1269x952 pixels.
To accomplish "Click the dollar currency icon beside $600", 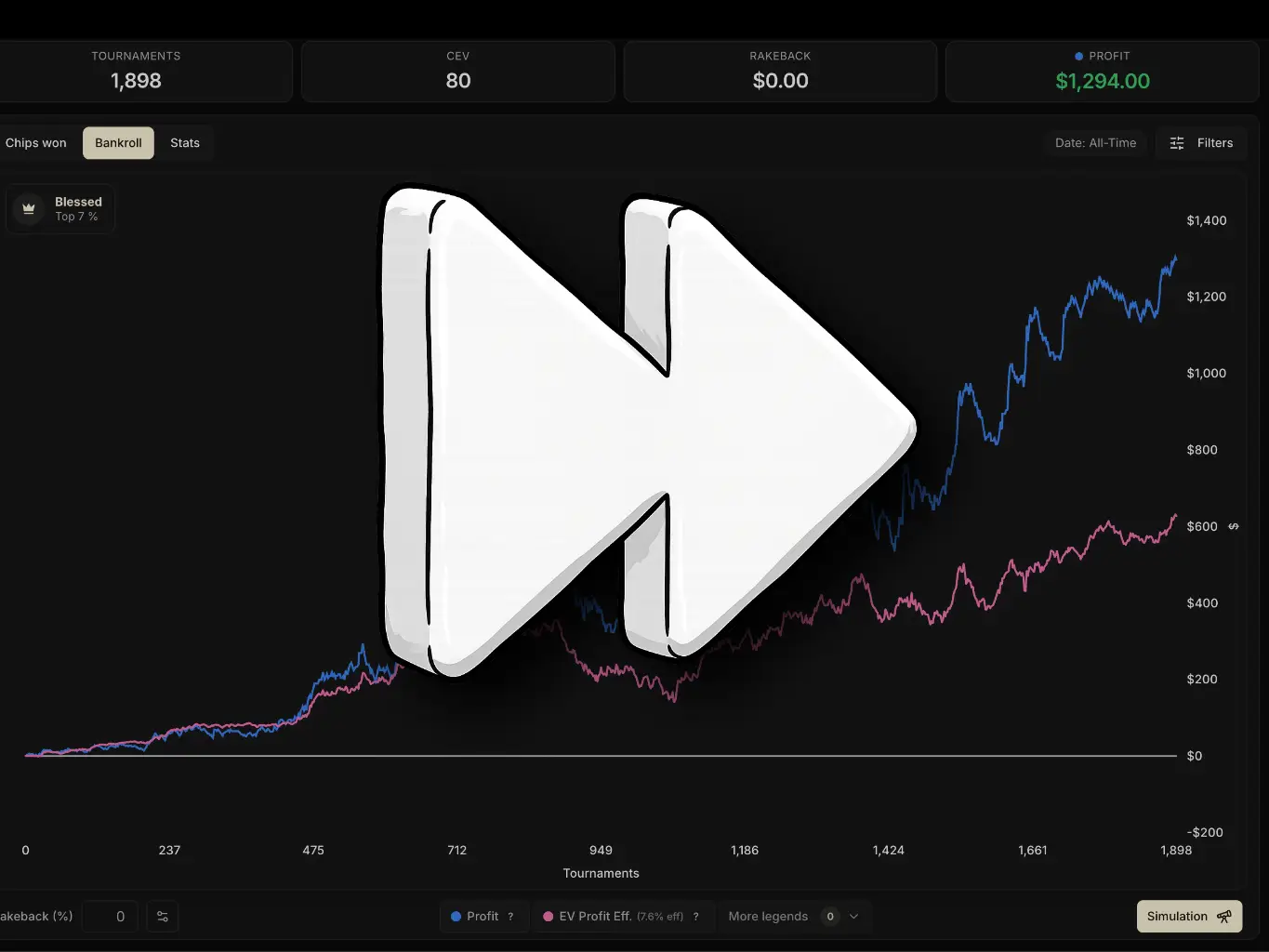I will coord(1234,526).
